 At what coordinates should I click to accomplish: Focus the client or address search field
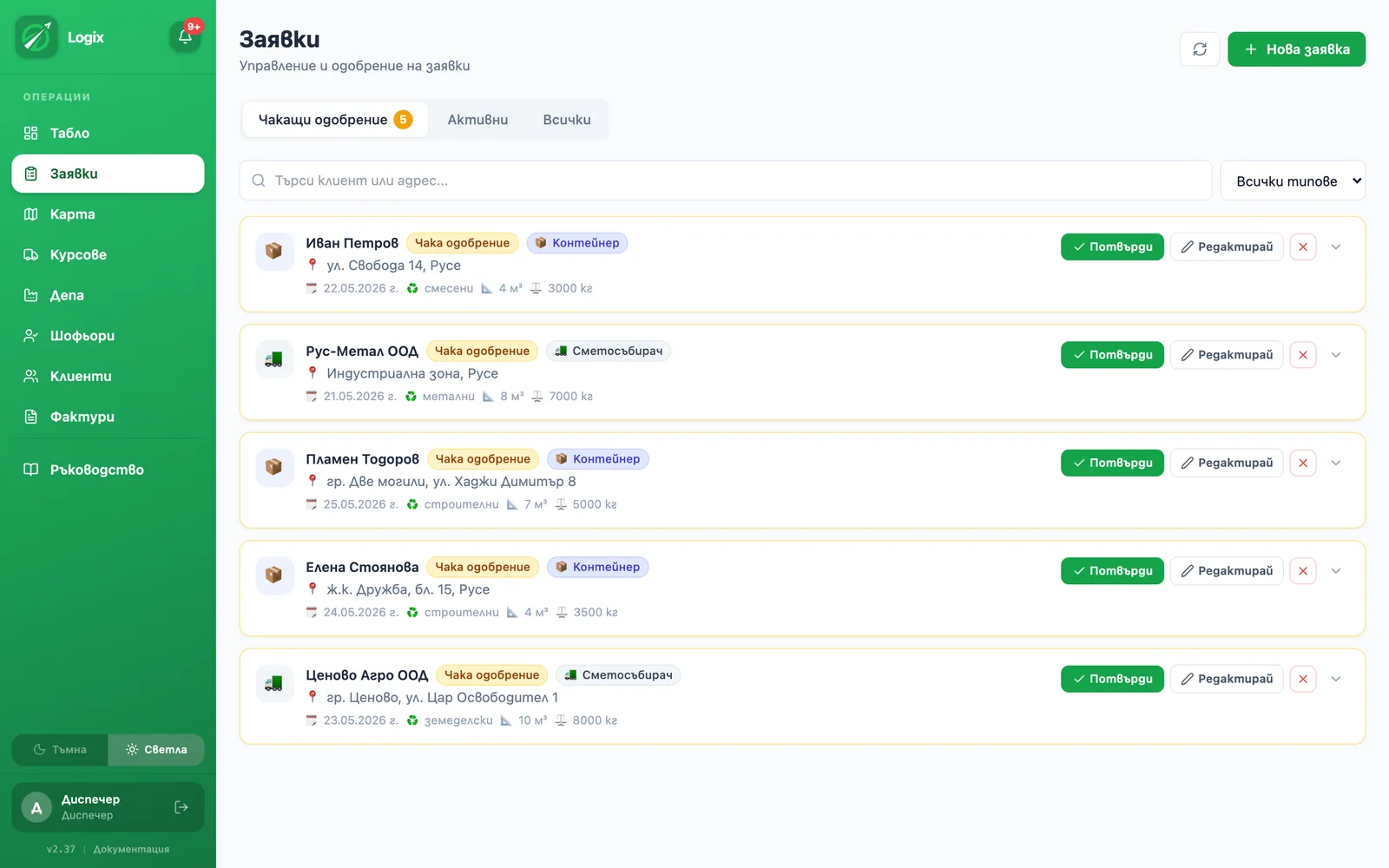pyautogui.click(x=726, y=181)
